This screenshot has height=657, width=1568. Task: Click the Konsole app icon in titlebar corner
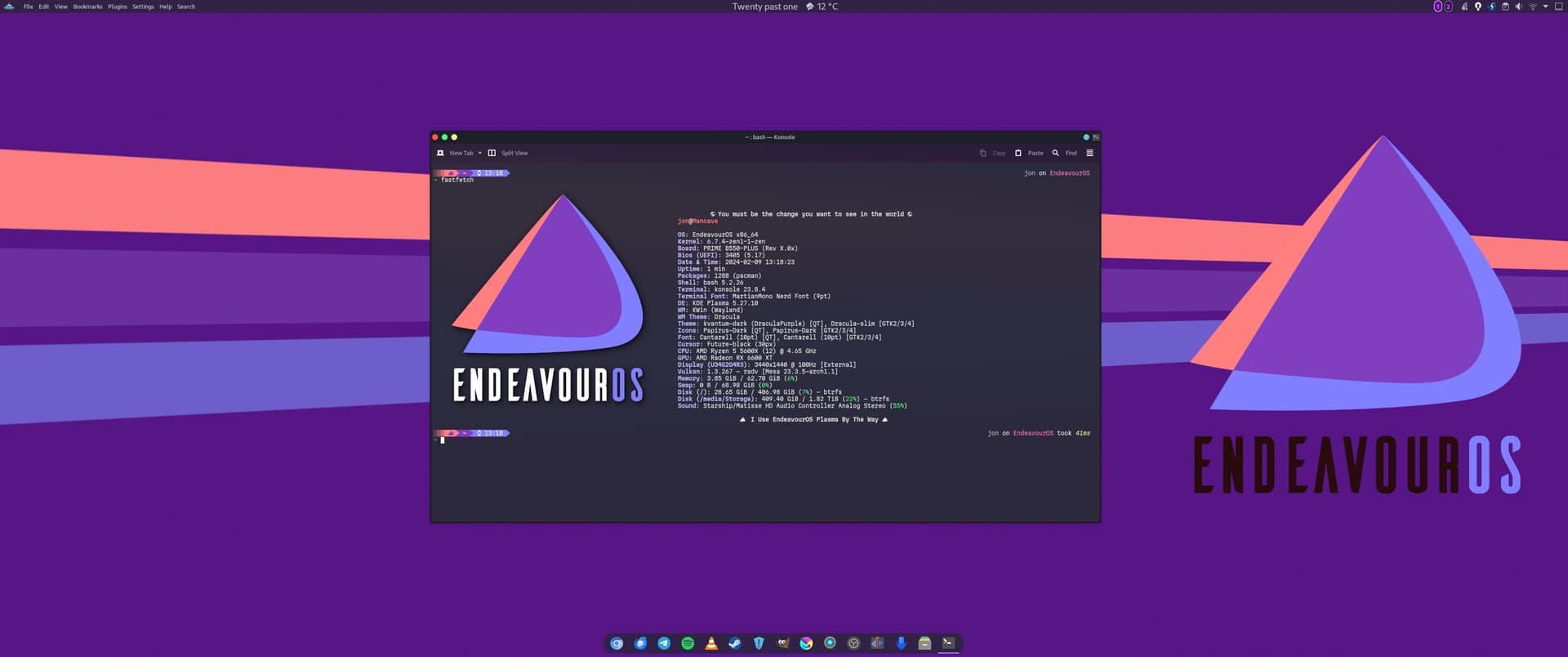coord(1096,137)
